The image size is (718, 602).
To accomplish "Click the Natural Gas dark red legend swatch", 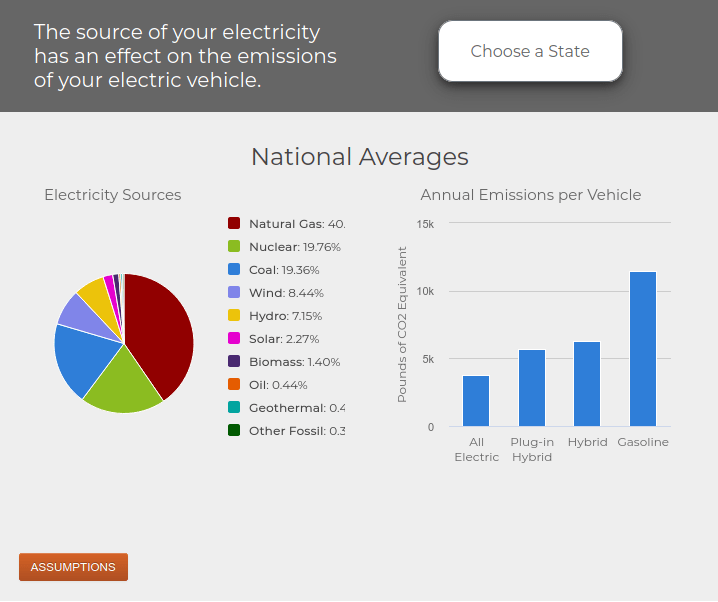I will click(234, 224).
